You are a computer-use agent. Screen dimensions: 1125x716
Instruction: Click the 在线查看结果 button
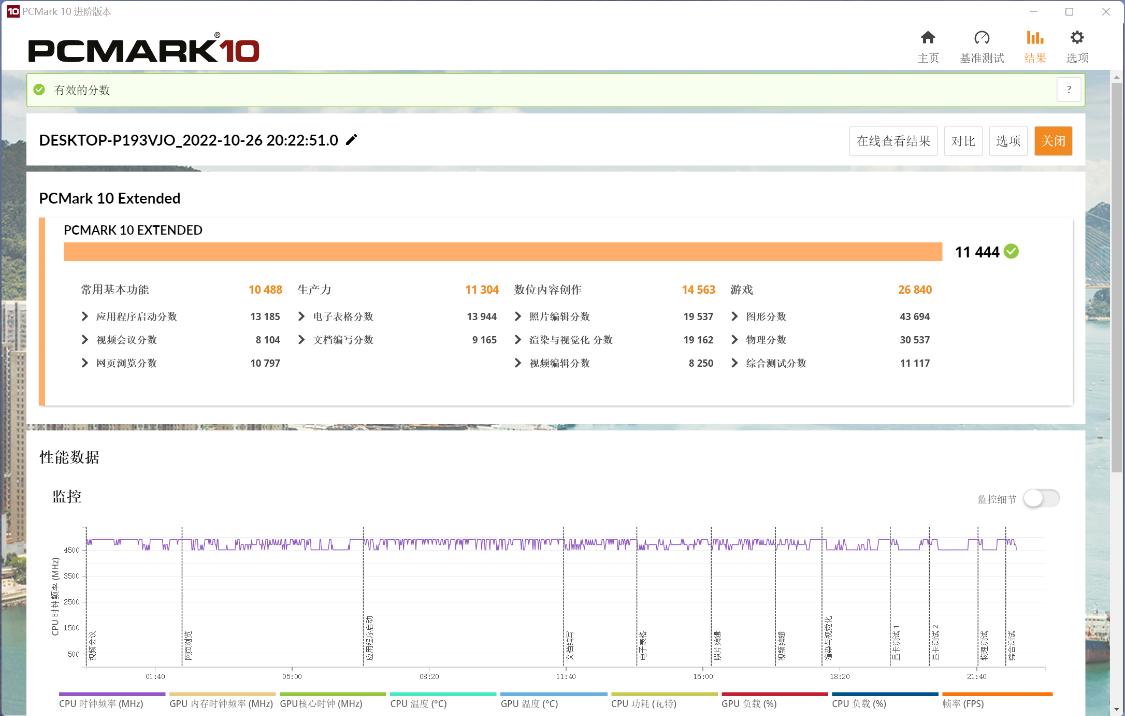(893, 141)
